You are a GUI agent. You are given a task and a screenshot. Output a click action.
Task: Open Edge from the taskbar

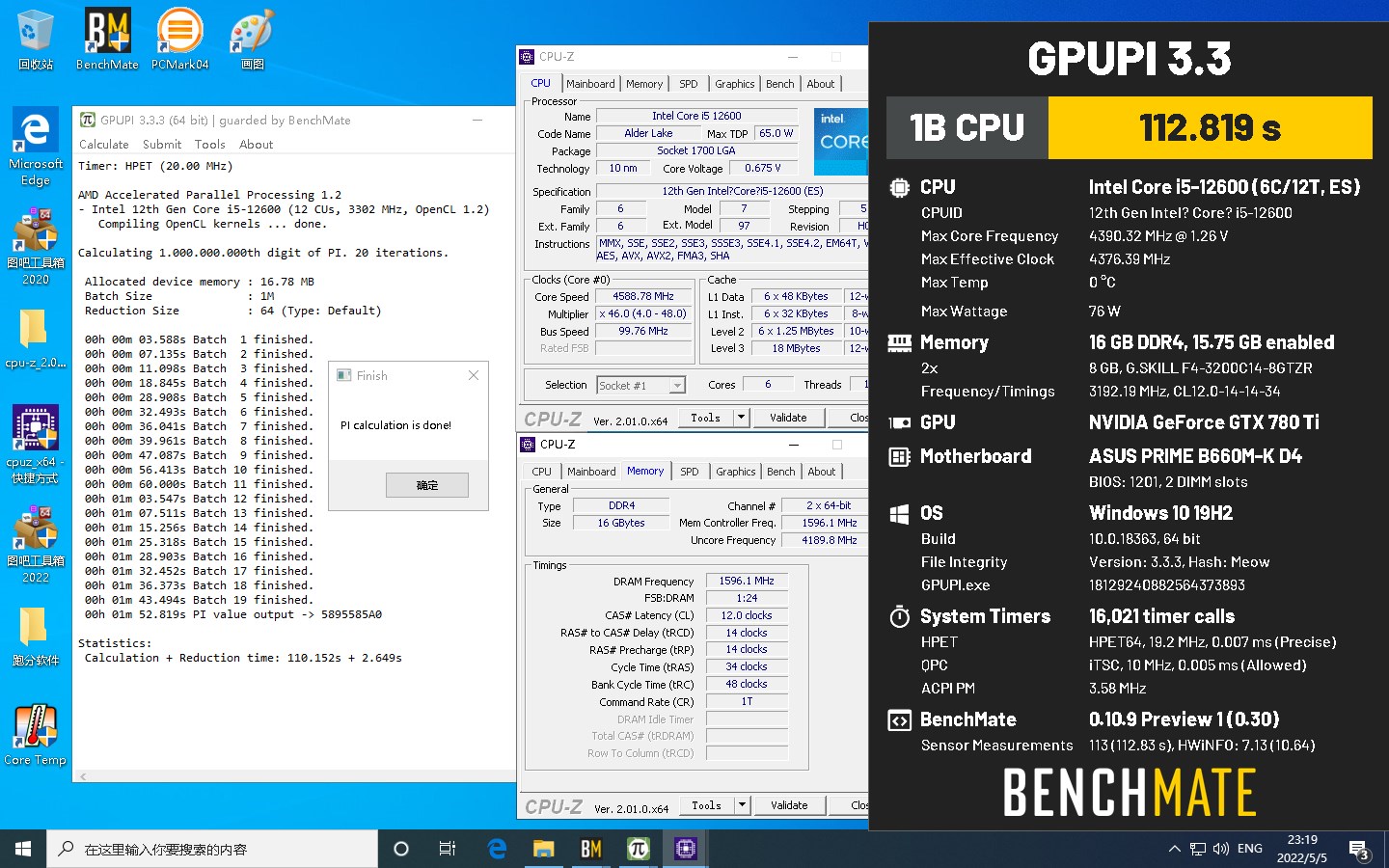pos(497,849)
